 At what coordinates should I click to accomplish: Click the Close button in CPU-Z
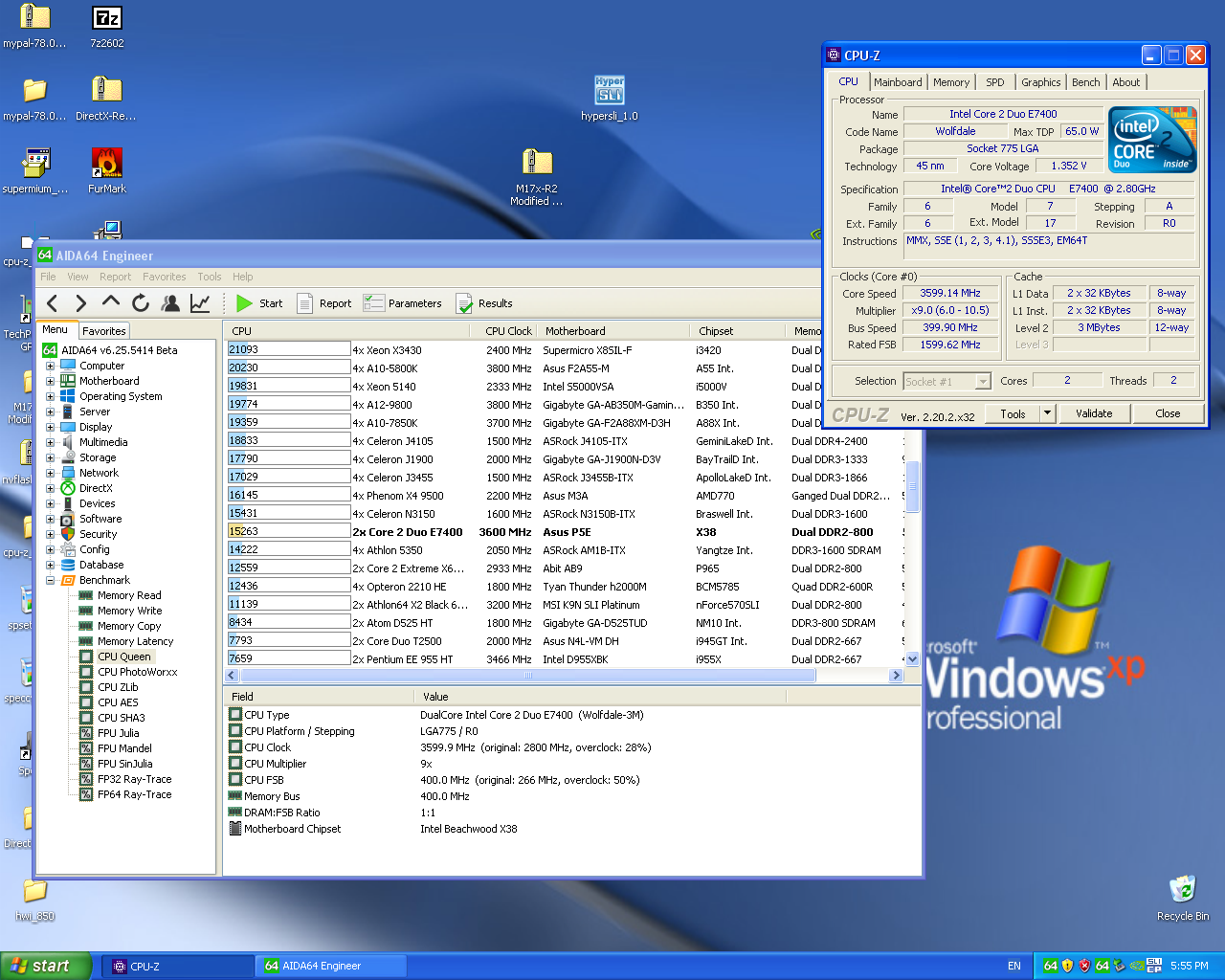1168,413
